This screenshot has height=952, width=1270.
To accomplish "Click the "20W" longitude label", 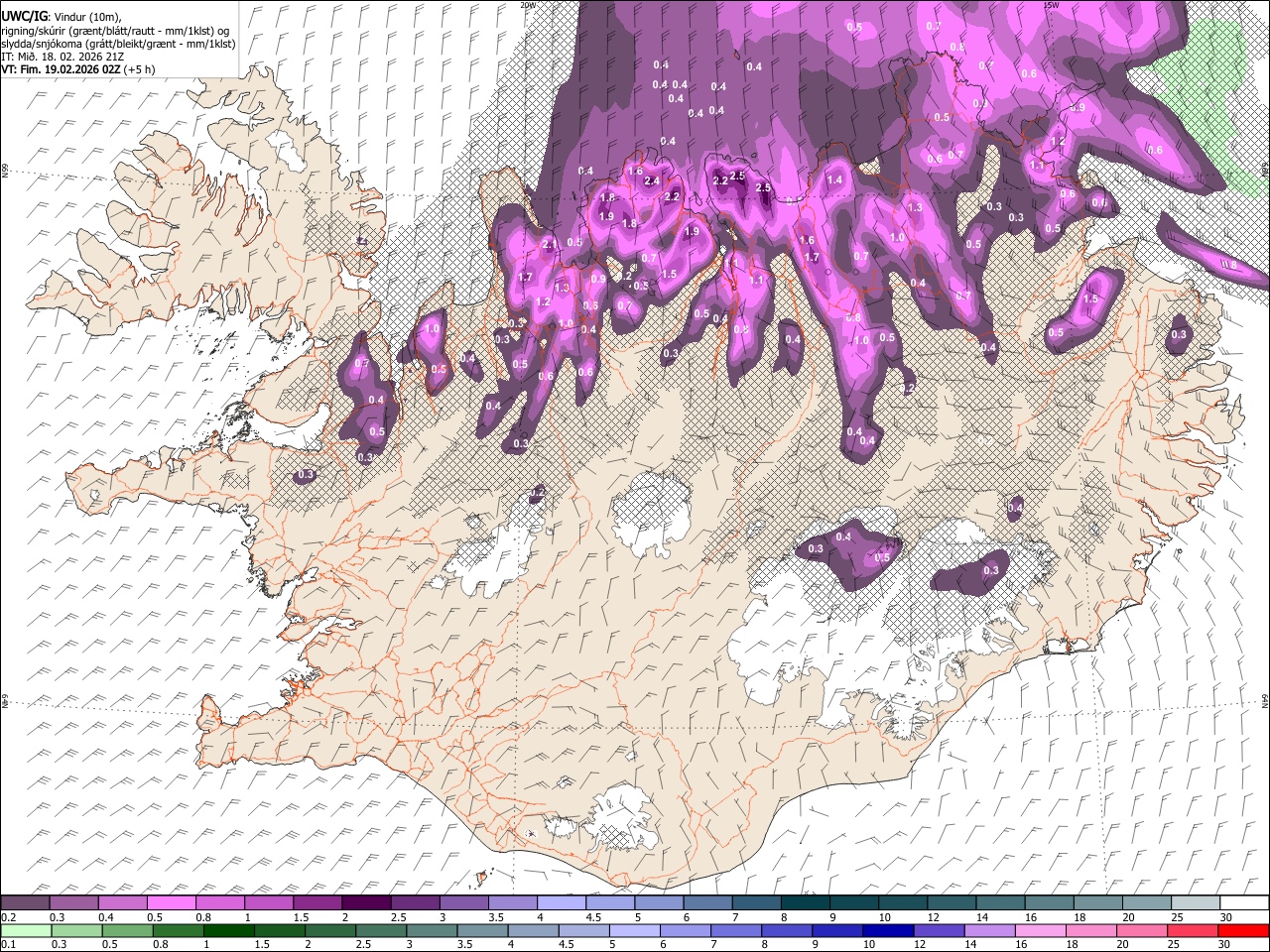I will pyautogui.click(x=528, y=5).
